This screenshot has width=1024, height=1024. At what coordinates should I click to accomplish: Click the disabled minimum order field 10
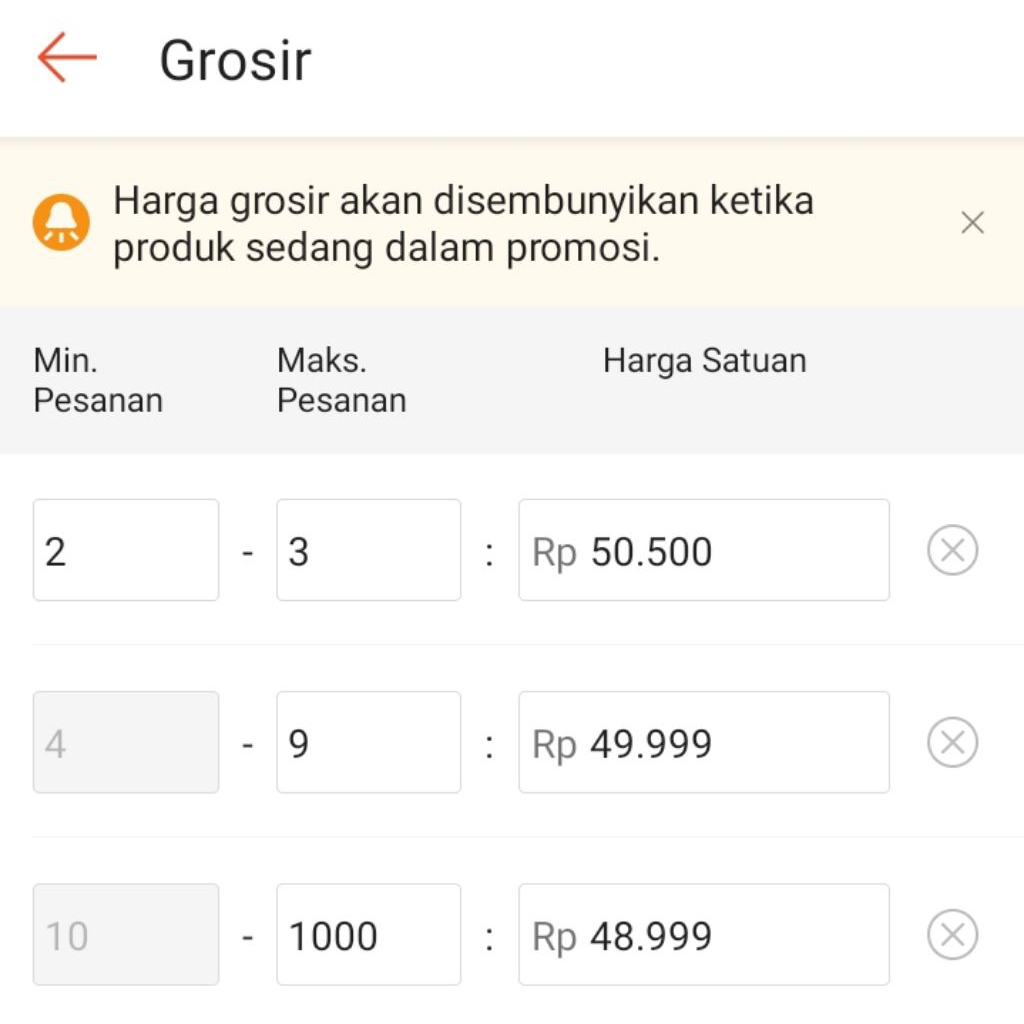click(126, 934)
